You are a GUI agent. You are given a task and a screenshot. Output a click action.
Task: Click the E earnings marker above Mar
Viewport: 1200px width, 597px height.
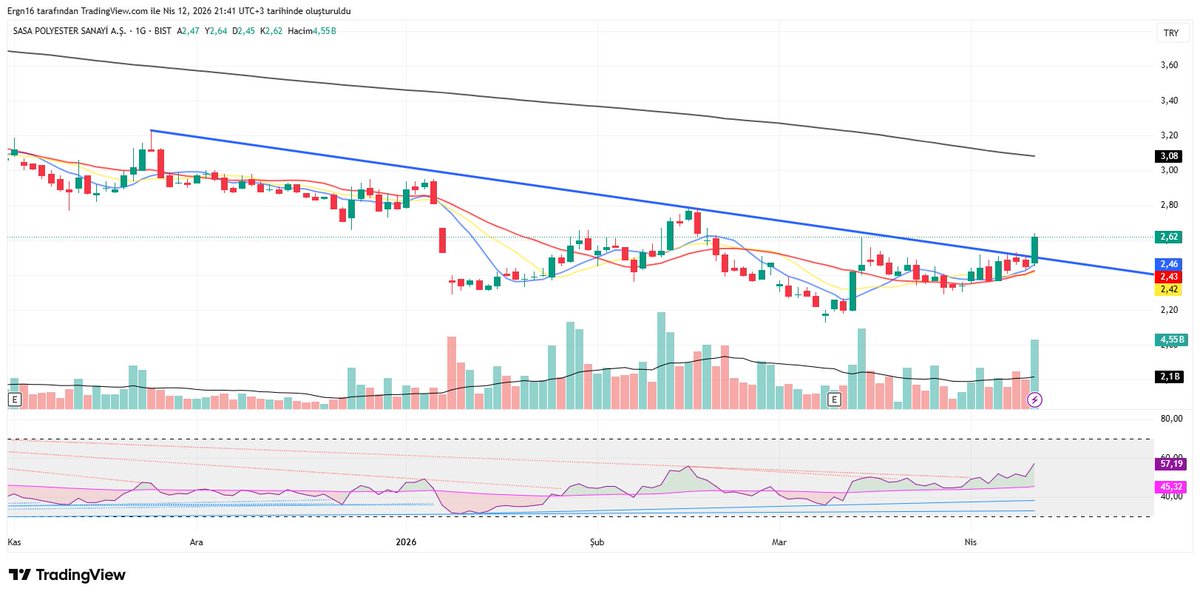point(836,400)
